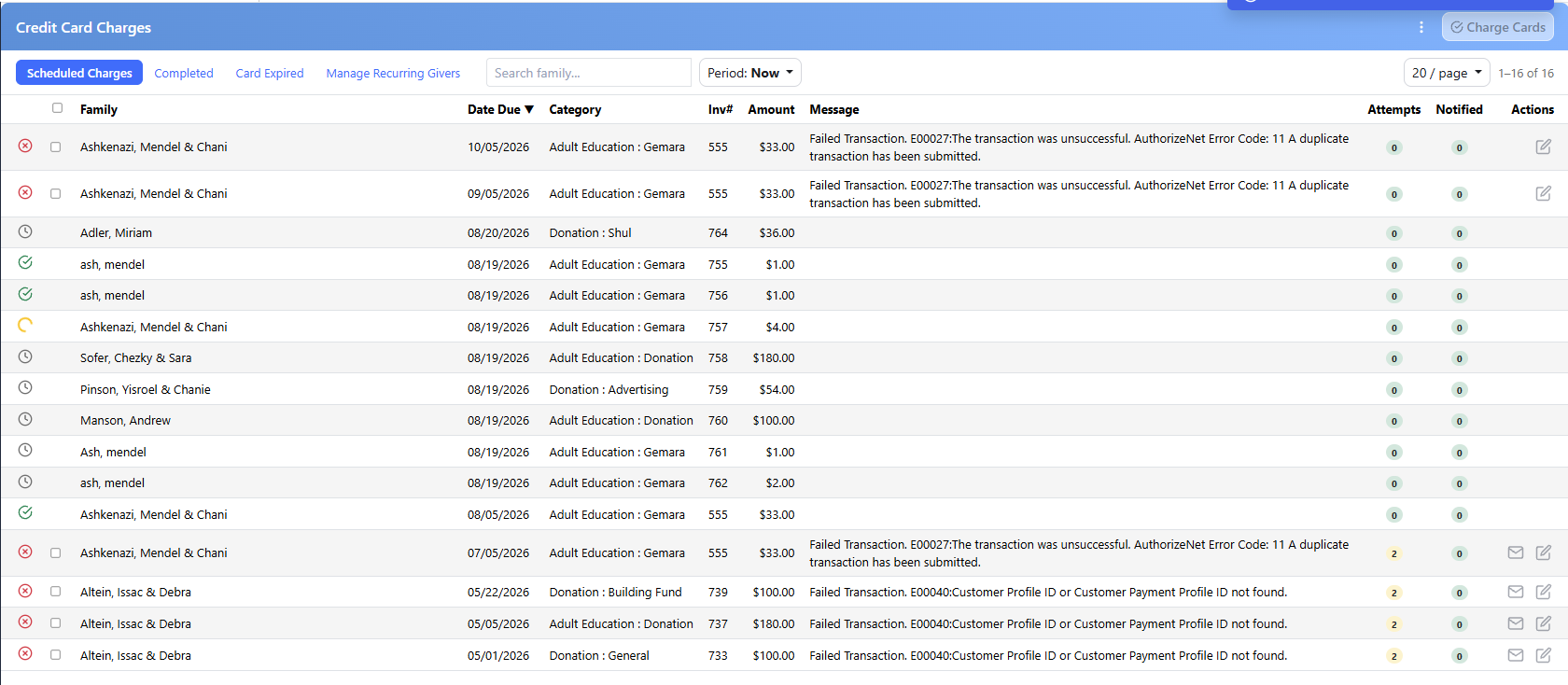Image resolution: width=1568 pixels, height=685 pixels.
Task: Sort by the Date Due column header
Action: point(500,109)
